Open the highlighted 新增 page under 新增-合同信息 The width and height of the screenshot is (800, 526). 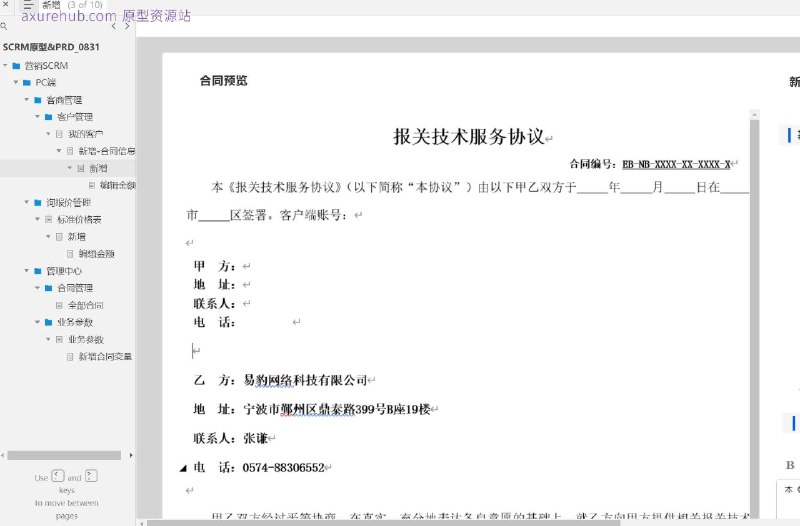click(x=98, y=168)
